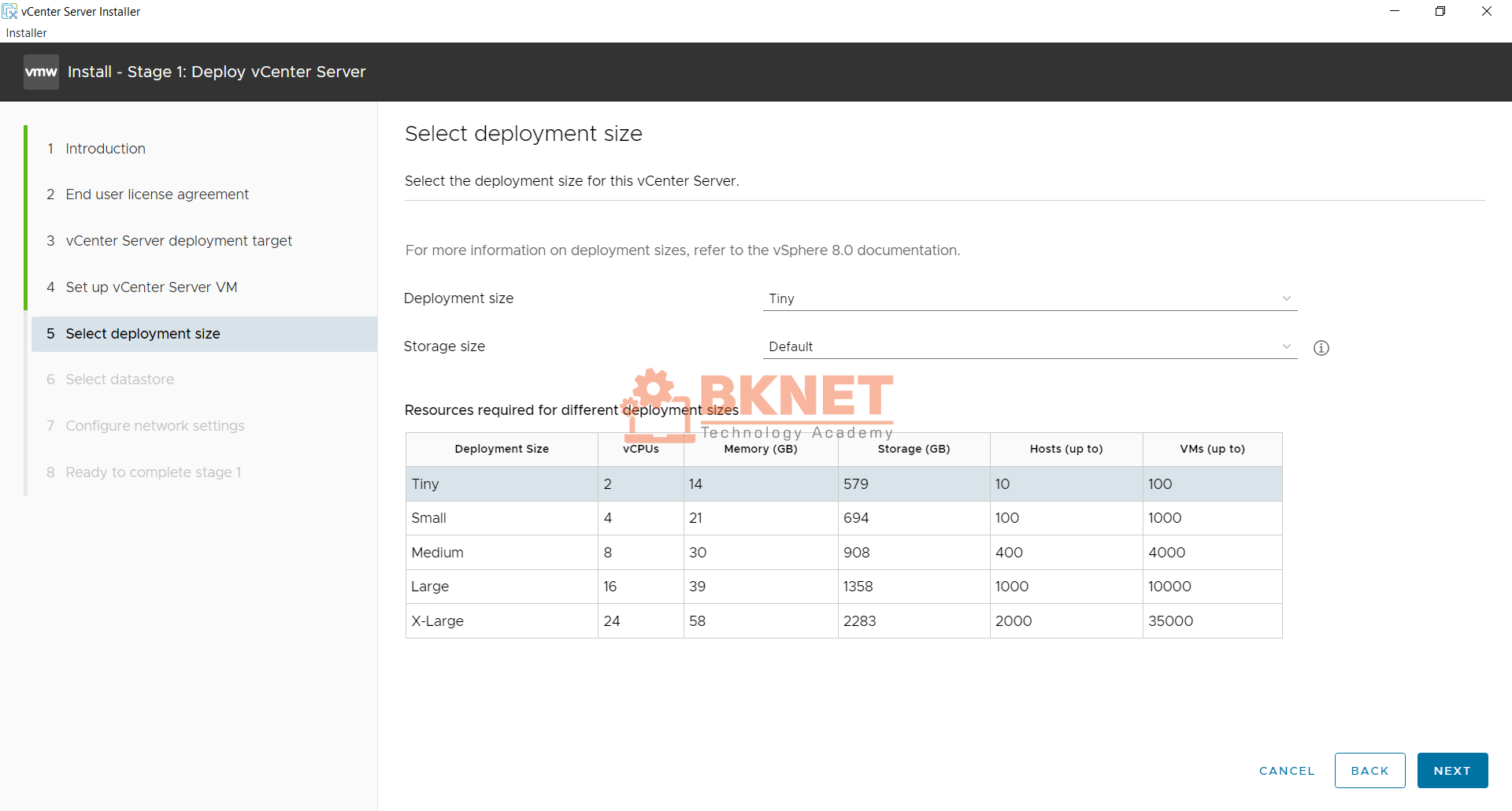This screenshot has height=811, width=1512.
Task: Select the Medium deployment size row
Action: click(502, 552)
